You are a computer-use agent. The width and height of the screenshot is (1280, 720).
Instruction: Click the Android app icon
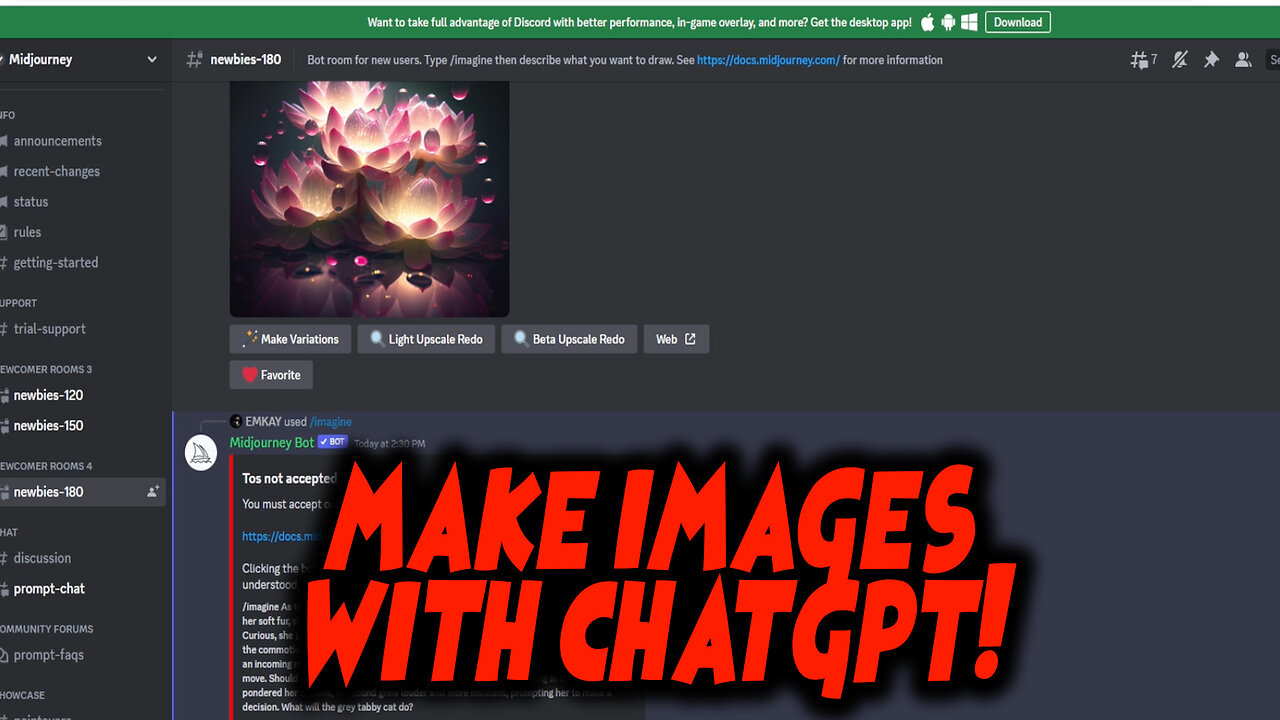(948, 22)
